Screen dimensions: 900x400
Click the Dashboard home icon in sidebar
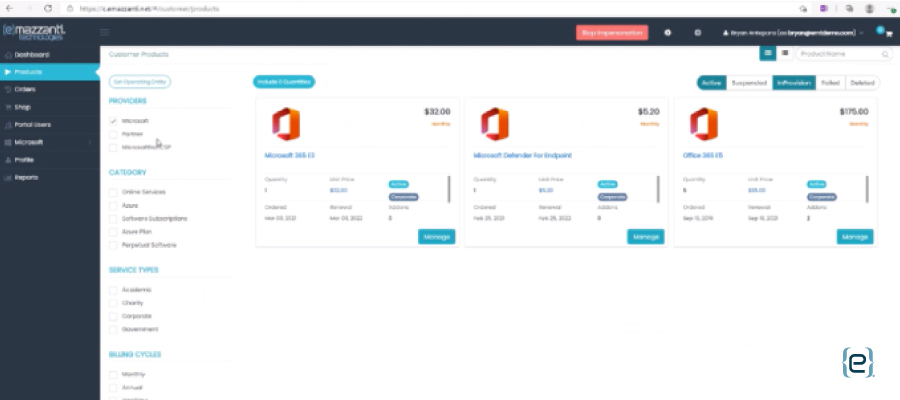pyautogui.click(x=8, y=55)
